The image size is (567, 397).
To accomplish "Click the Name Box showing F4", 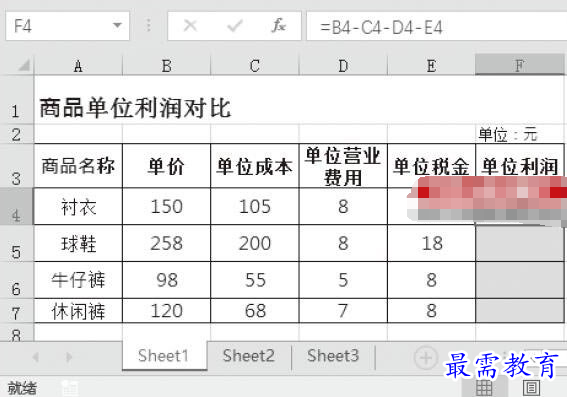I will click(67, 26).
